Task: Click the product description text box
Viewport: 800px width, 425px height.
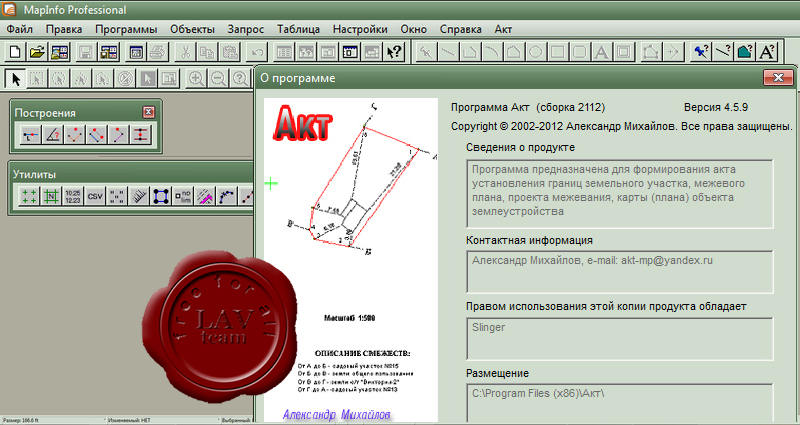Action: pyautogui.click(x=620, y=194)
